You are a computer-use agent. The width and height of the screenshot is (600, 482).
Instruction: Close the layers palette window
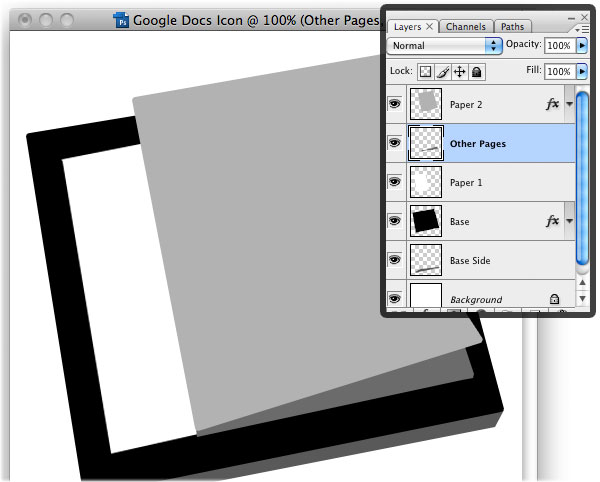pos(584,17)
